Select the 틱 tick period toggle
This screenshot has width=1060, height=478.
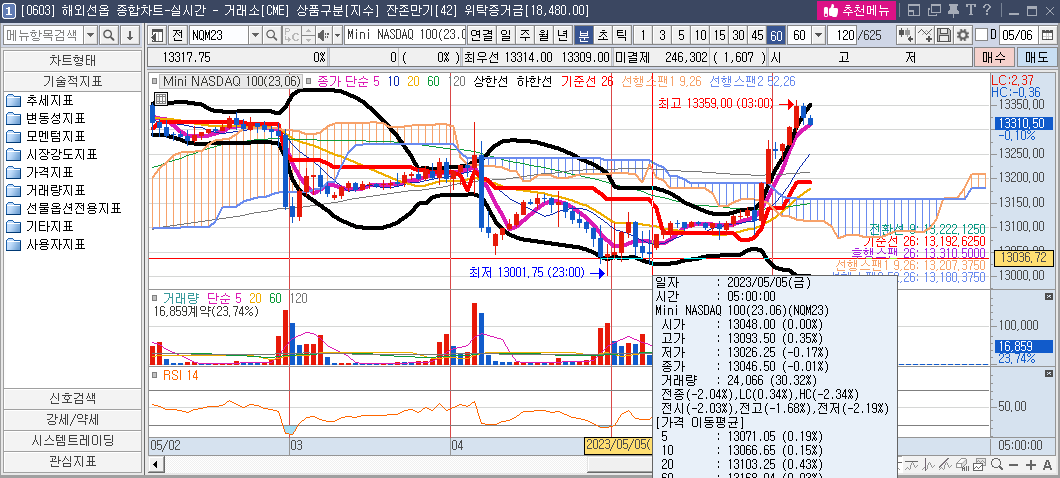tap(621, 35)
